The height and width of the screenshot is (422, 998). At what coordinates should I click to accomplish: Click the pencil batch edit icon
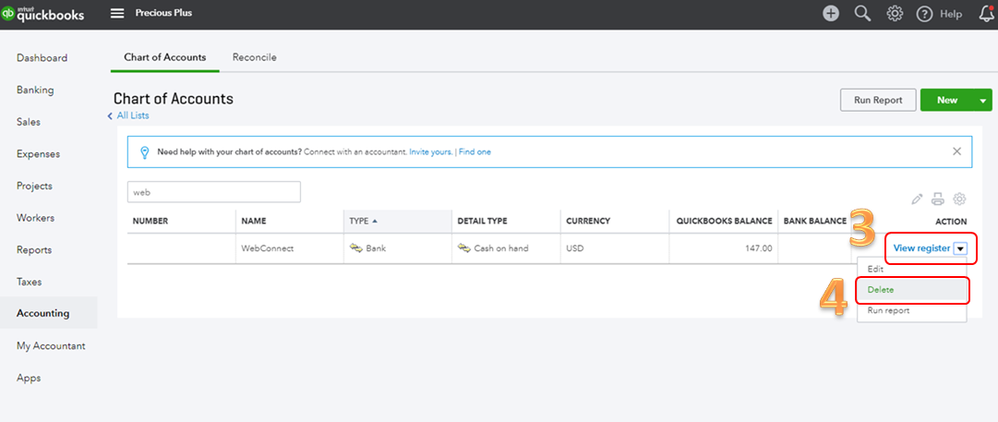tap(917, 199)
